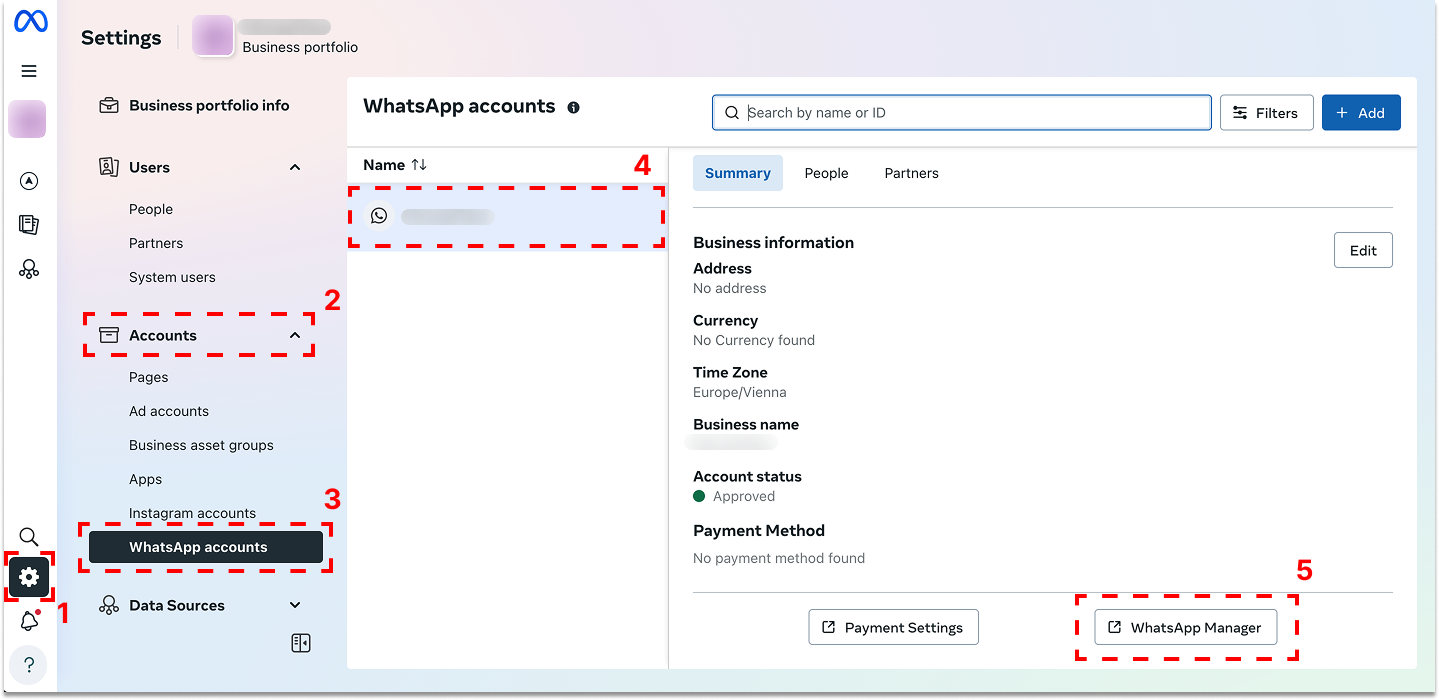Open the pages/news icon in left rail

[x=29, y=225]
